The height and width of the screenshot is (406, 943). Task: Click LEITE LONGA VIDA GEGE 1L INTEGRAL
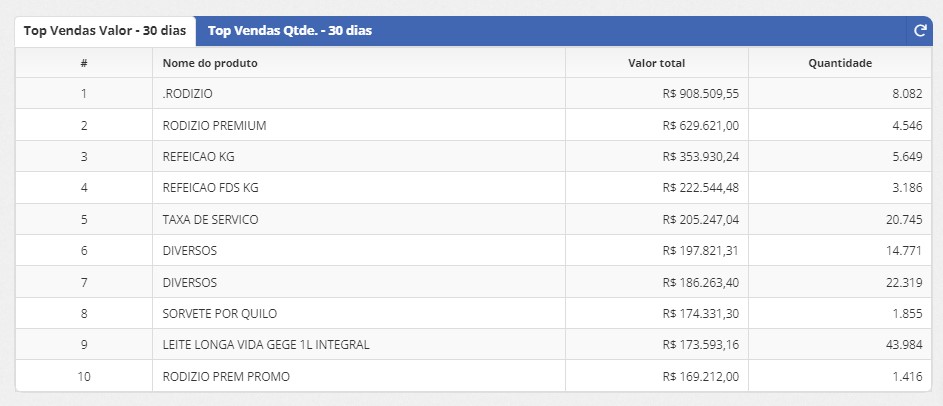(x=266, y=345)
